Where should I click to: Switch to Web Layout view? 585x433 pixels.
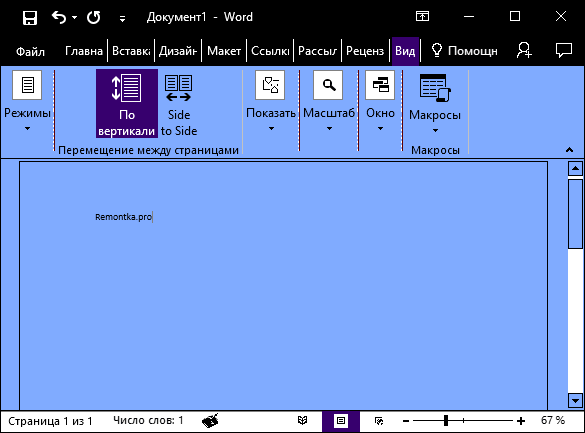(379, 421)
